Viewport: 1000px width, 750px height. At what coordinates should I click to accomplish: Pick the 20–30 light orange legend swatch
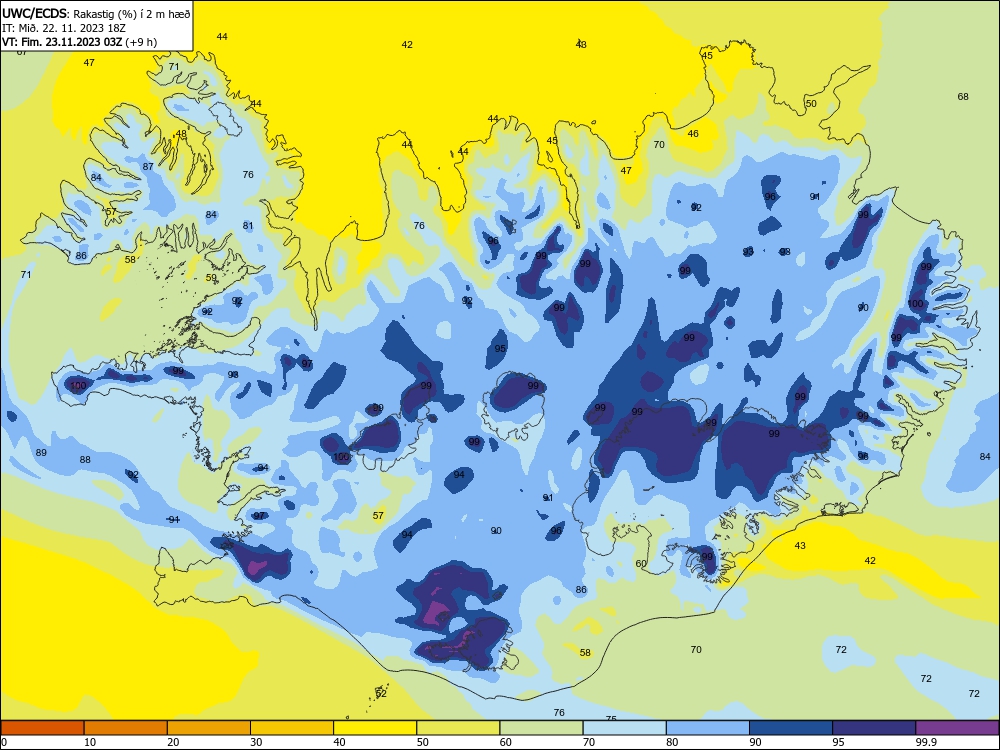[209, 728]
